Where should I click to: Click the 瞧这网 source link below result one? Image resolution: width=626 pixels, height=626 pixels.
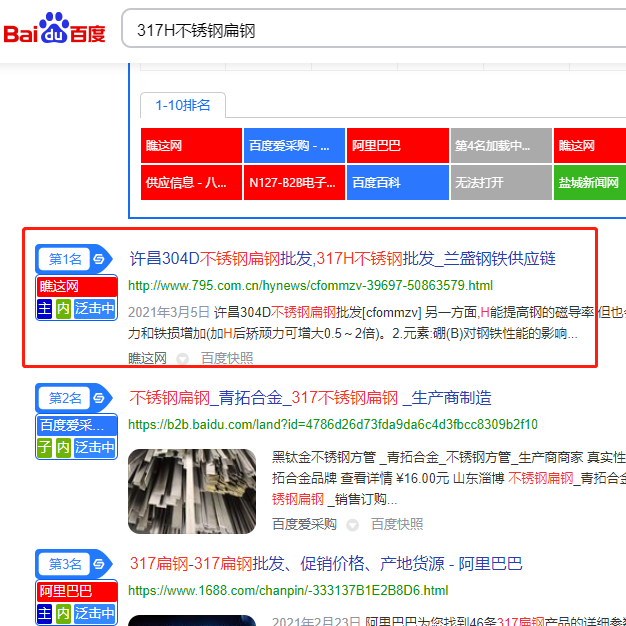coord(147,358)
